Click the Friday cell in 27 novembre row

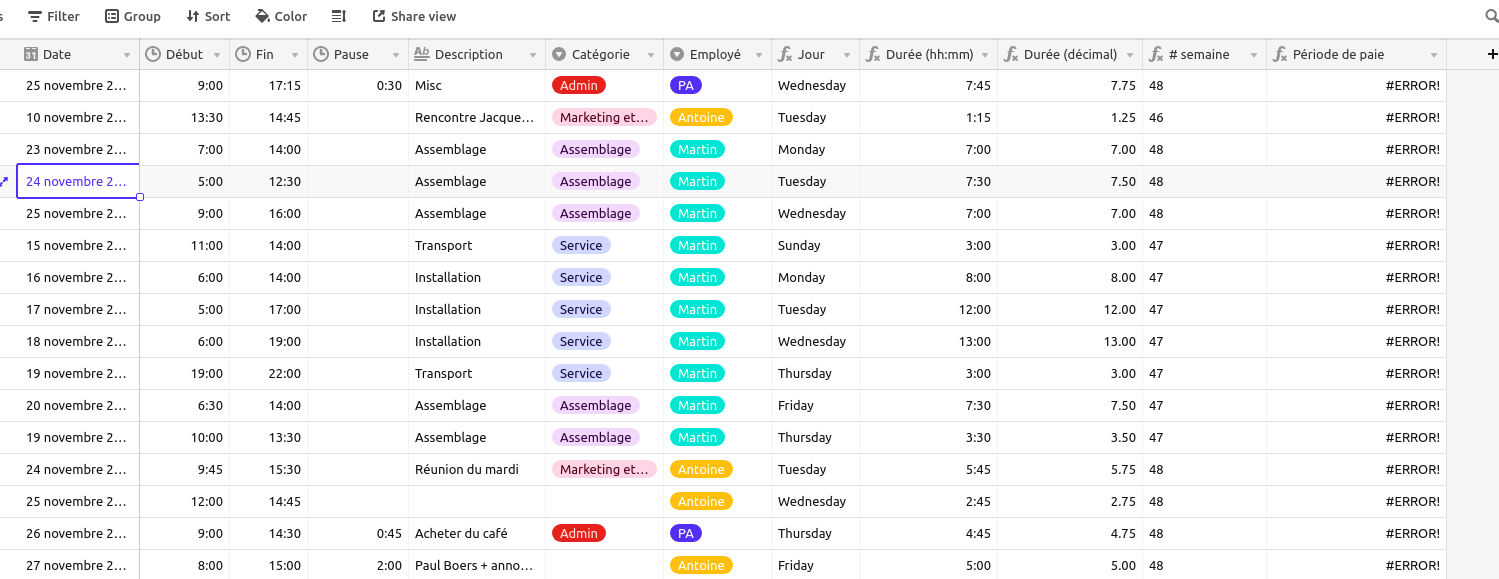click(x=815, y=566)
